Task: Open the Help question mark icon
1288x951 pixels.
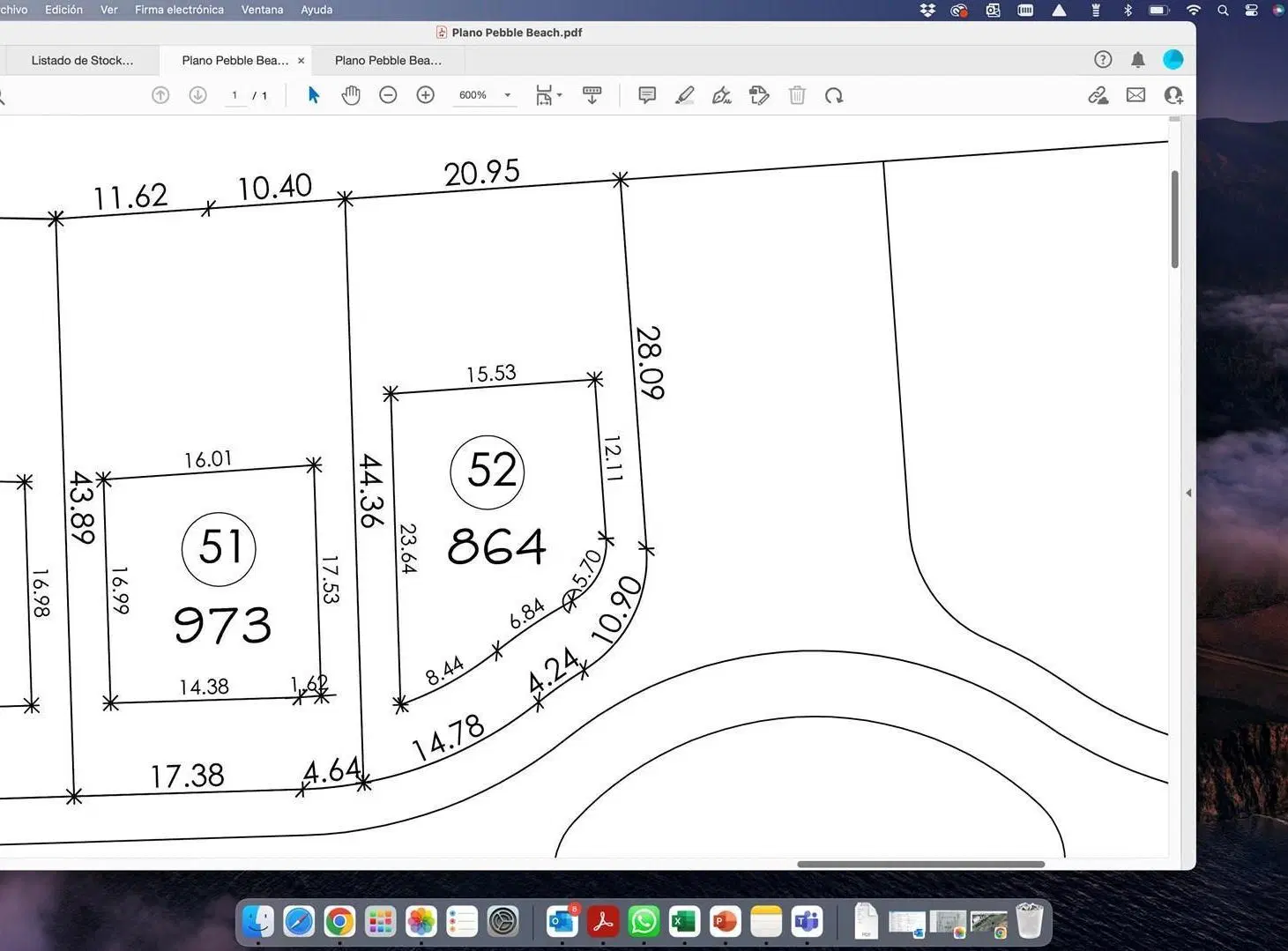Action: click(1103, 60)
